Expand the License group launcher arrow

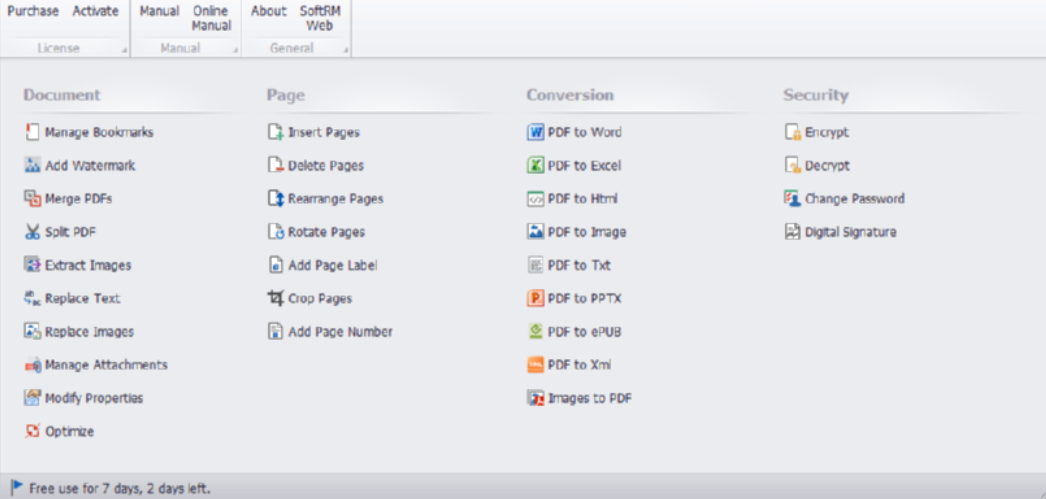click(x=125, y=51)
